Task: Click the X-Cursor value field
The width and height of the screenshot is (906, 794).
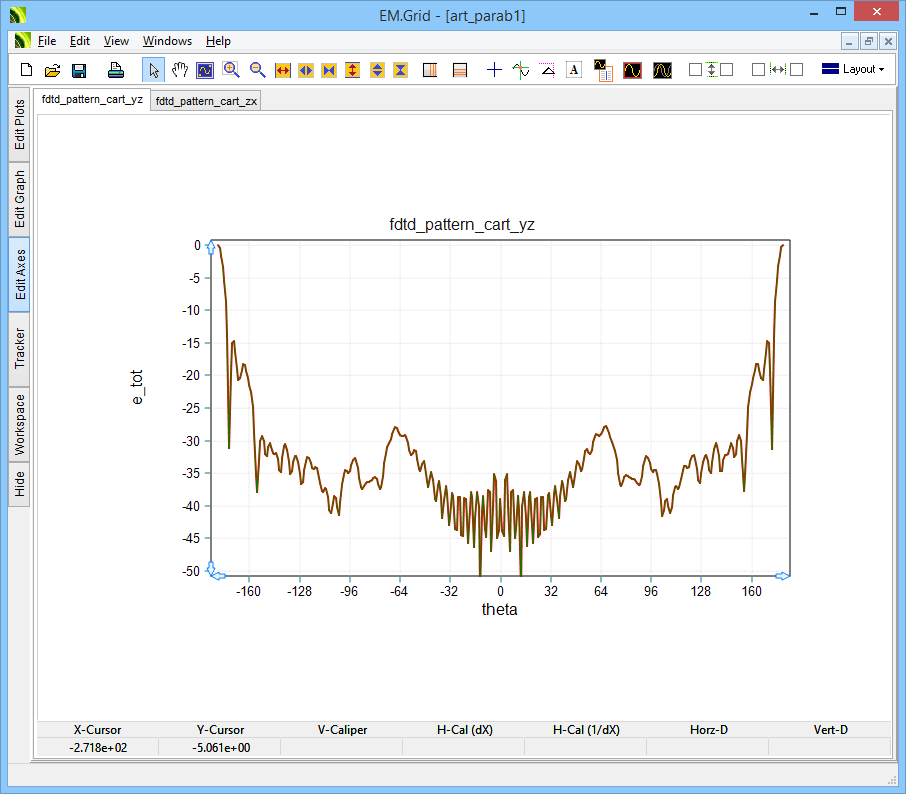Action: pyautogui.click(x=98, y=748)
